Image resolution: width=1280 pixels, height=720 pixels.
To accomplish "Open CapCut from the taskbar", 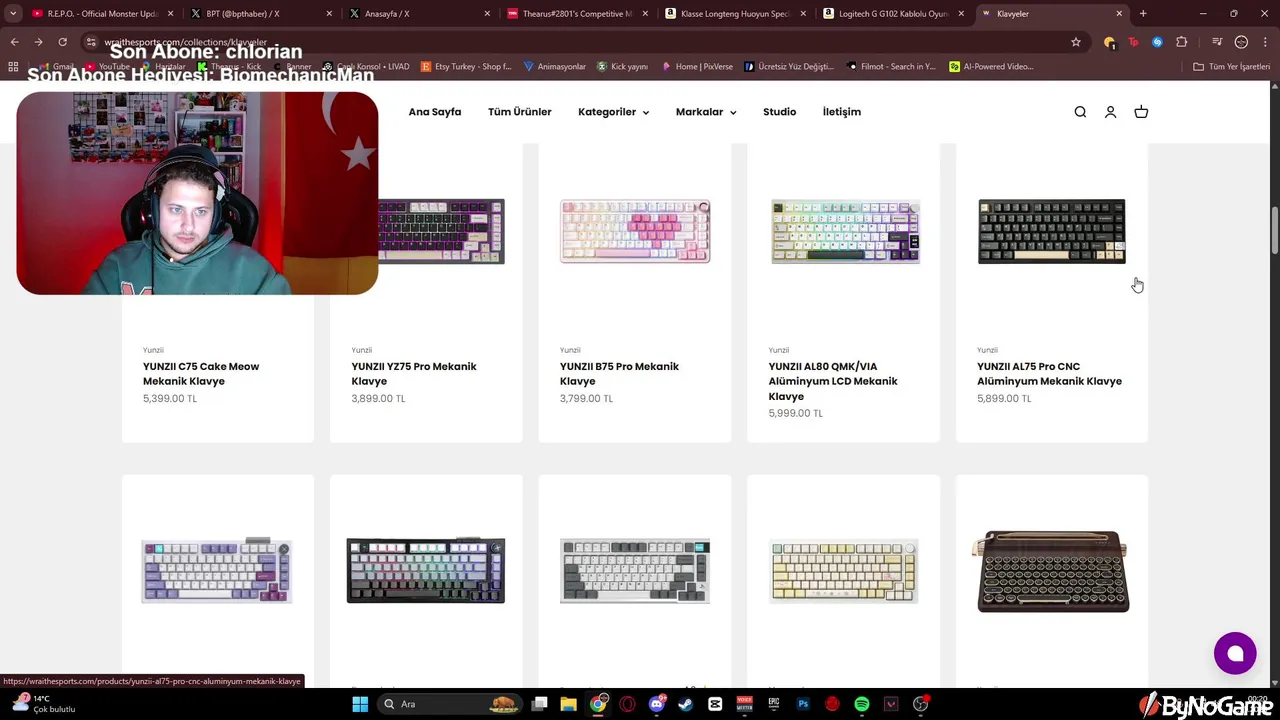I will click(x=715, y=704).
